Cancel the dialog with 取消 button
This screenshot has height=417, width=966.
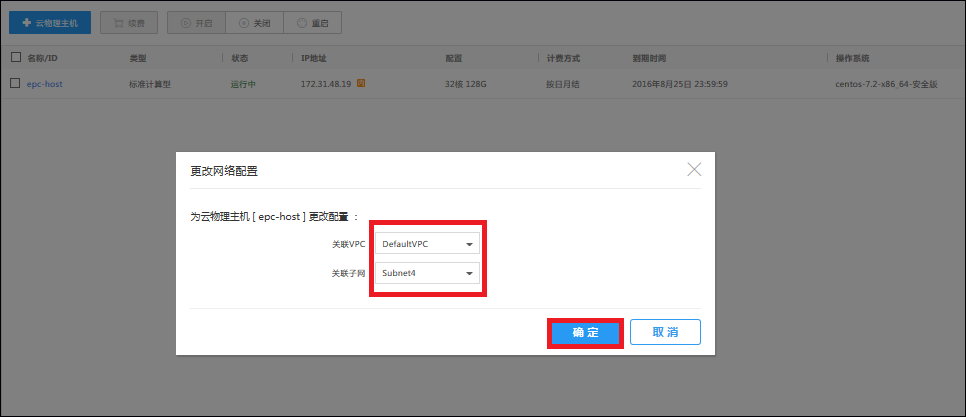(665, 332)
